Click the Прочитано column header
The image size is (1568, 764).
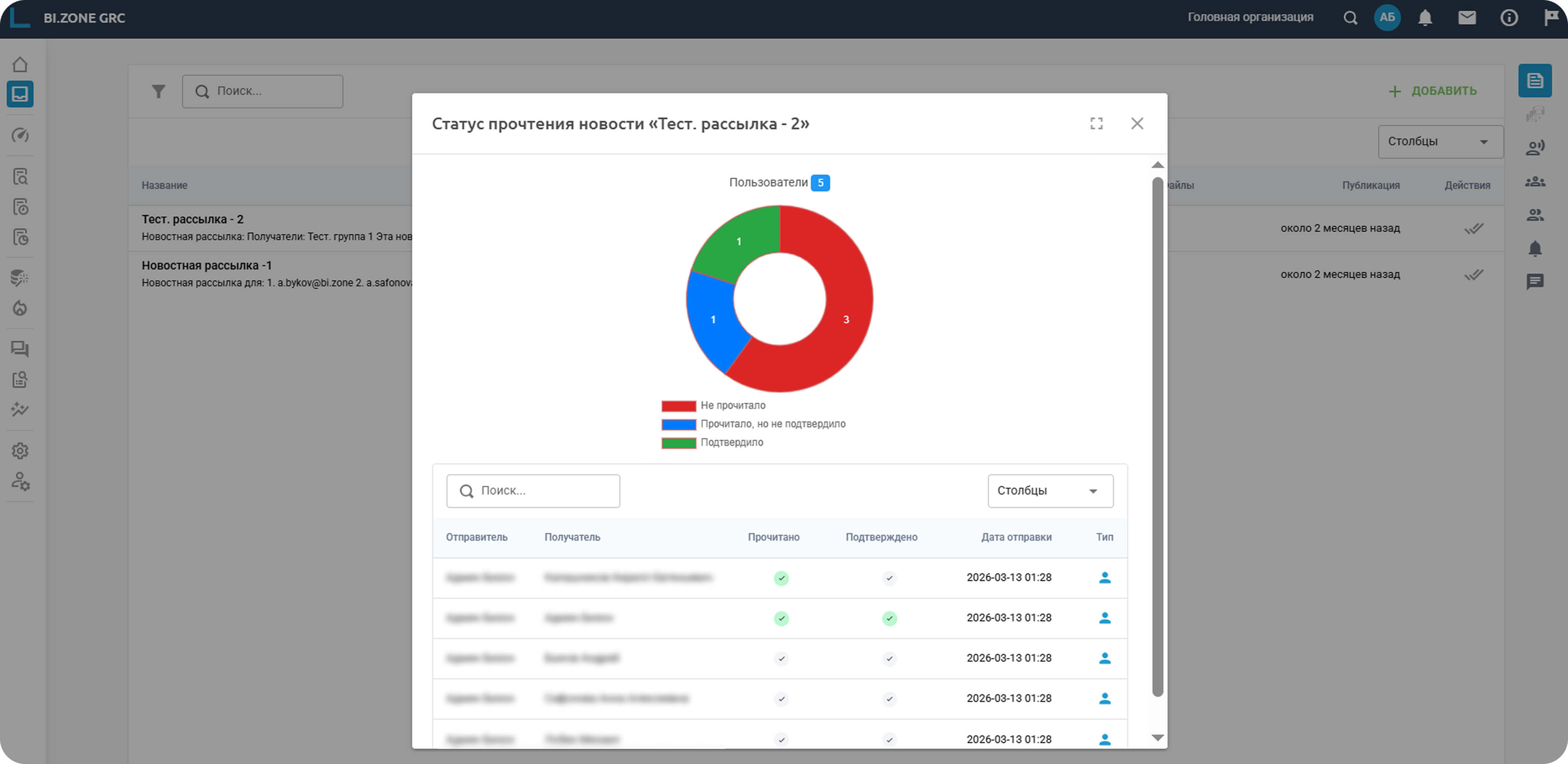tap(774, 537)
